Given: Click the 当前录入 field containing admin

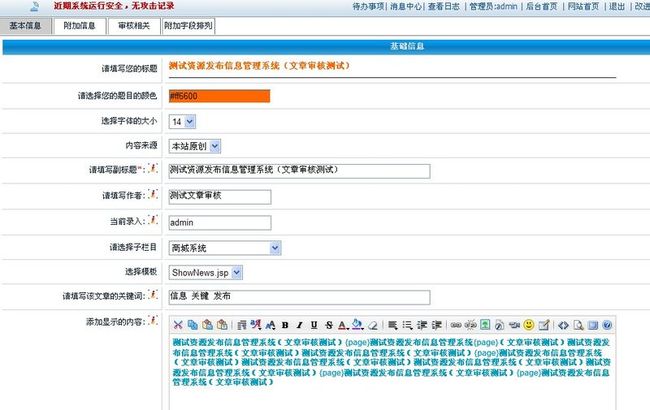Looking at the screenshot, I should 220,223.
